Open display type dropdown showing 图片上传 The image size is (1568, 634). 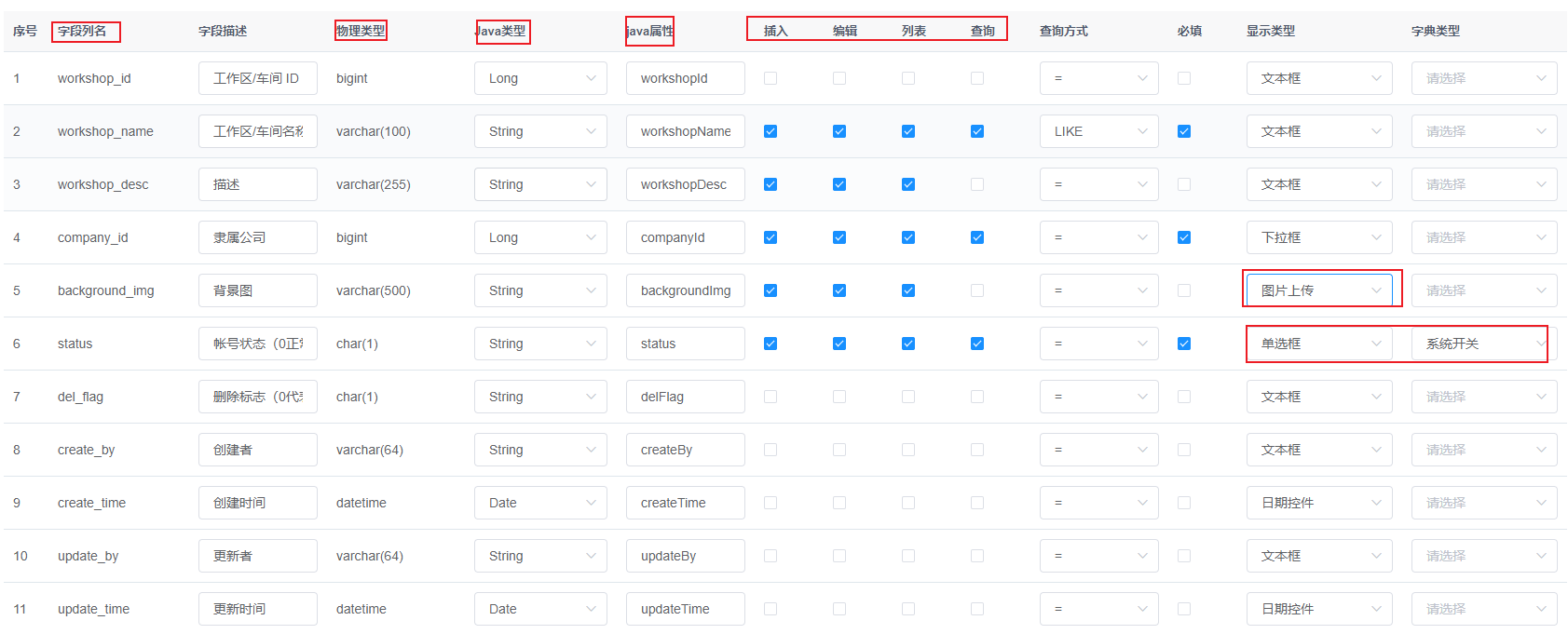[x=1319, y=290]
